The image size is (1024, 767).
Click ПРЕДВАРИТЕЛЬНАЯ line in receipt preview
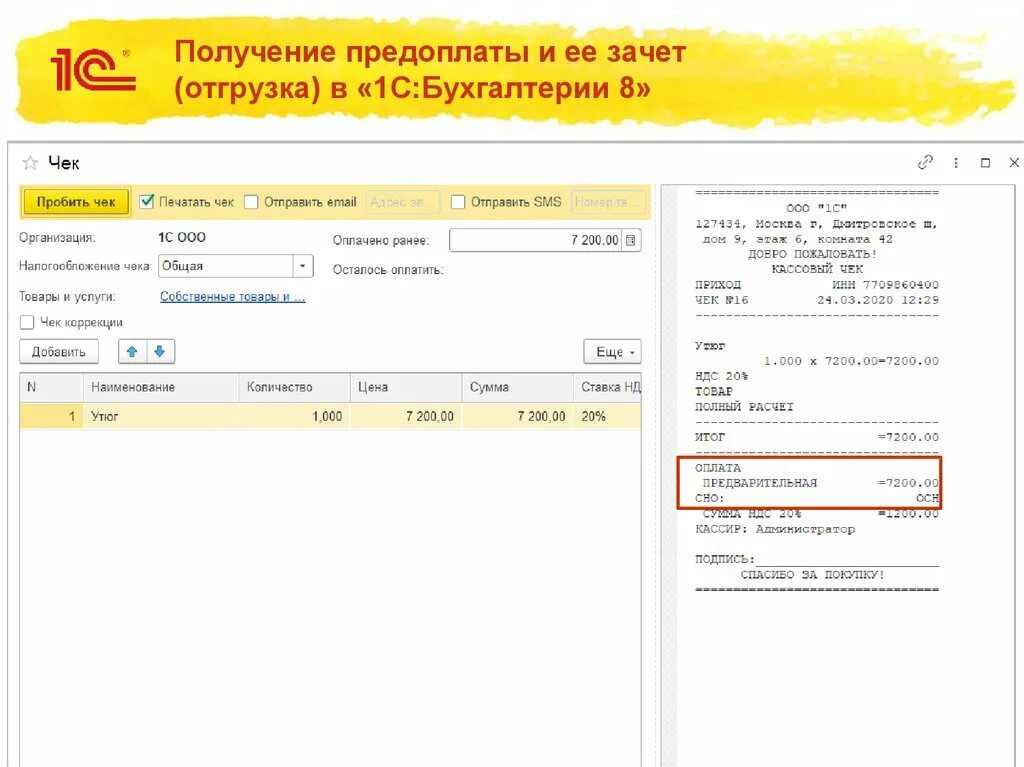pos(820,483)
